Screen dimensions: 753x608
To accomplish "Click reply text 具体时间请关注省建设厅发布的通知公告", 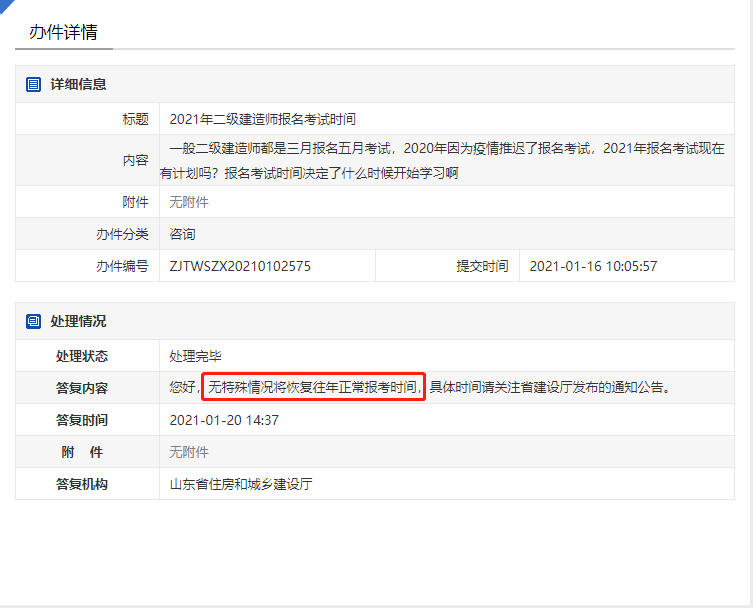I will coord(547,387).
